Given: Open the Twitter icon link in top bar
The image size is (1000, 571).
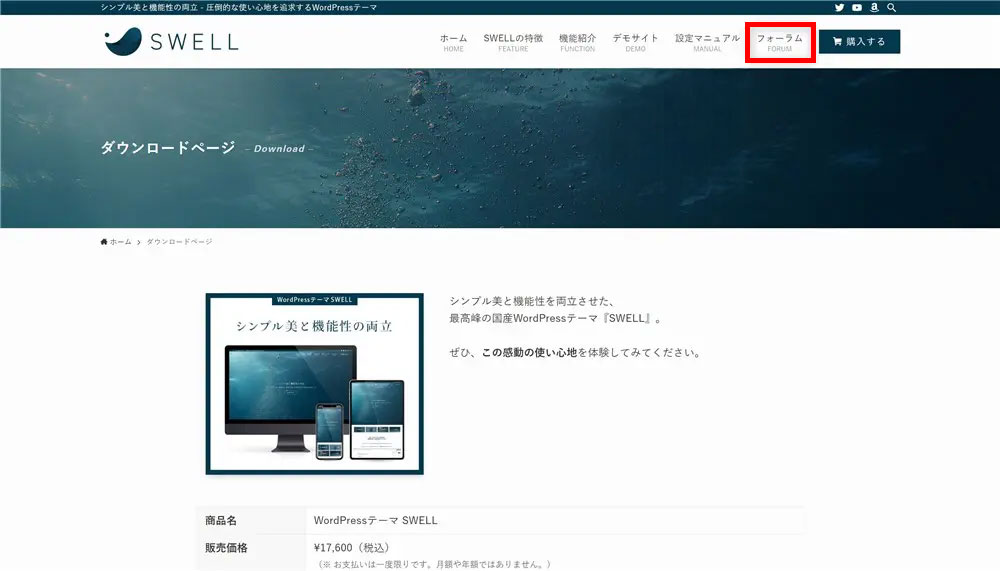Looking at the screenshot, I should click(839, 8).
